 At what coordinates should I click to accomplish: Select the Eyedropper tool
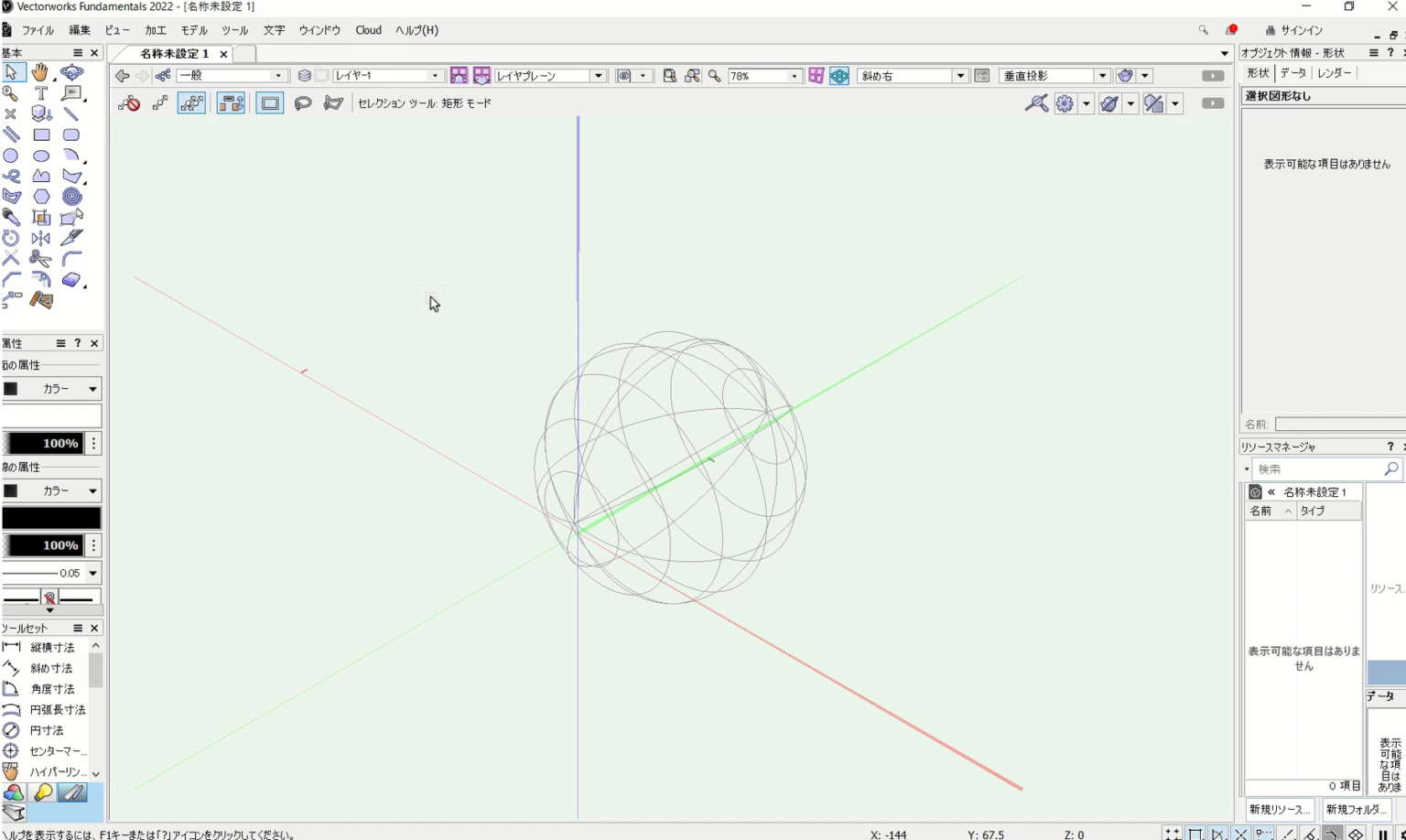[x=11, y=217]
